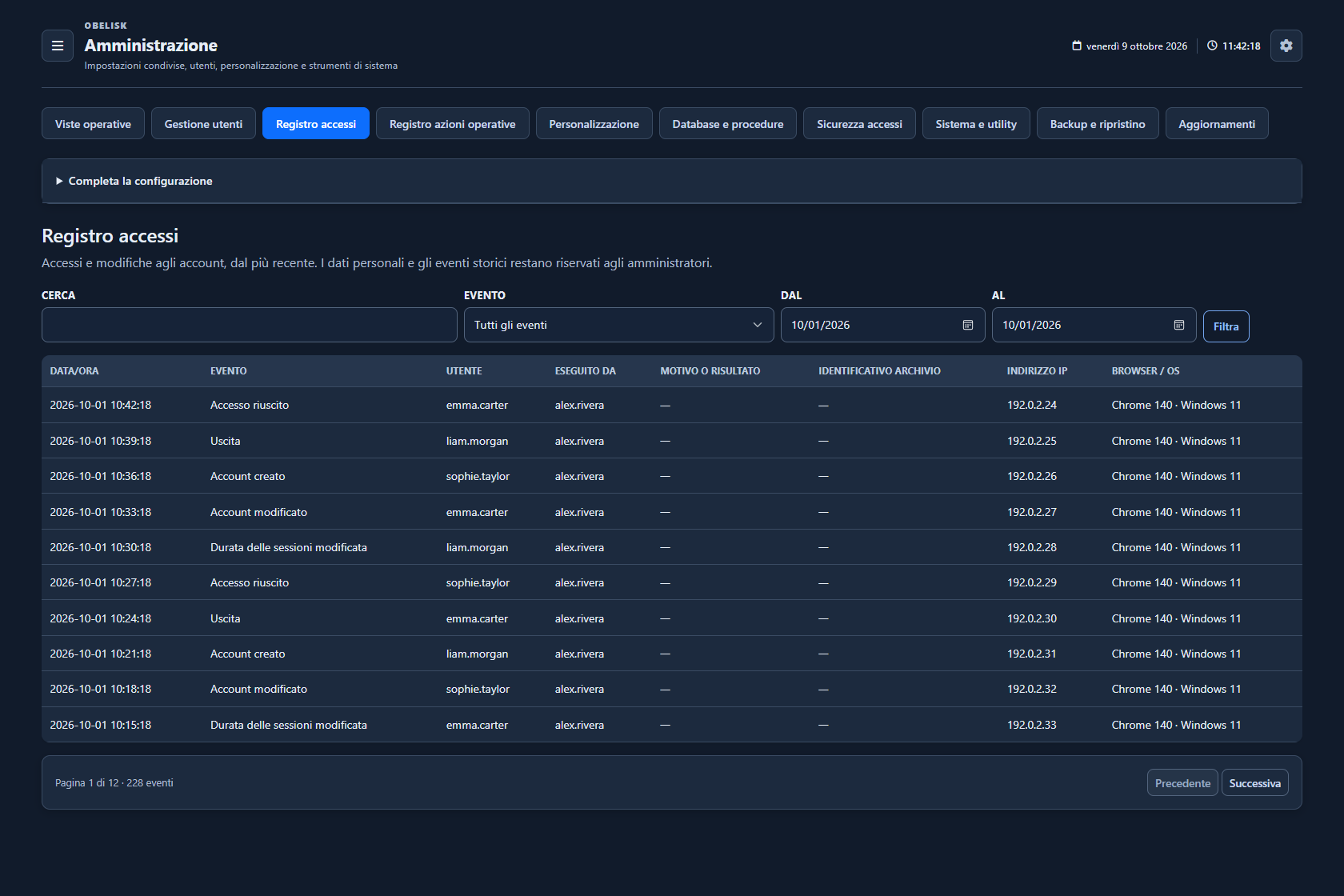Click the Browser / OS column header
The image size is (1344, 896).
click(1146, 371)
